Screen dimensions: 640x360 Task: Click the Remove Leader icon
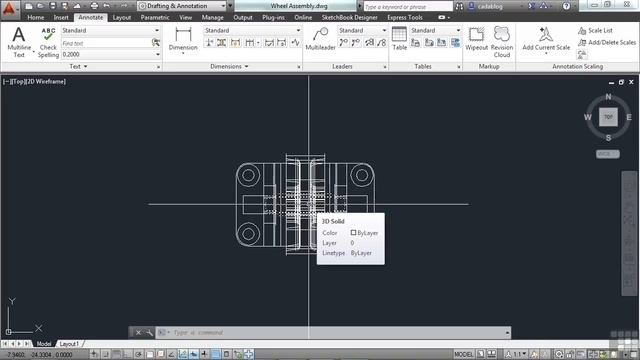[356, 42]
